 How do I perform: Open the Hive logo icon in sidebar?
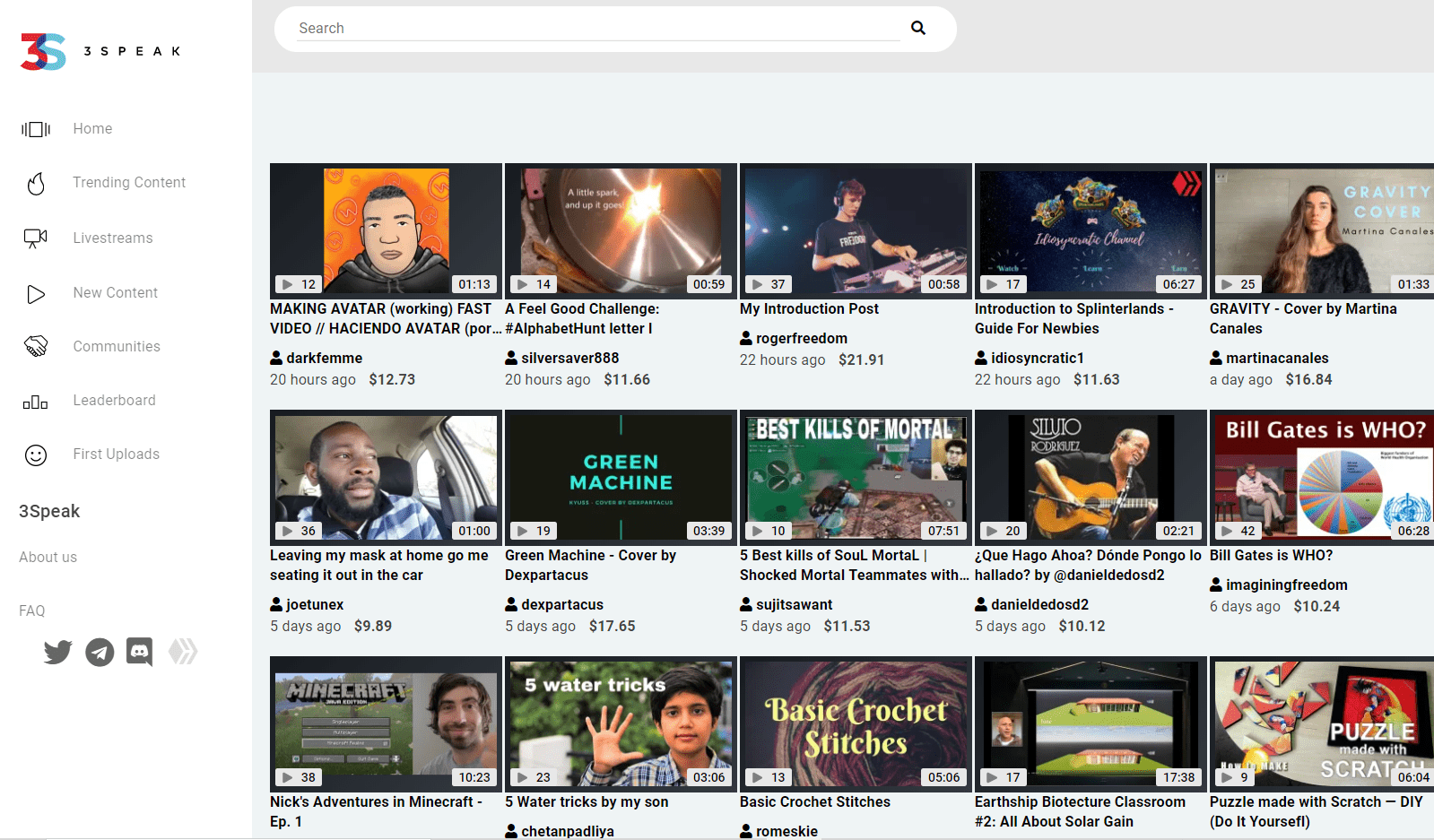[x=182, y=652]
